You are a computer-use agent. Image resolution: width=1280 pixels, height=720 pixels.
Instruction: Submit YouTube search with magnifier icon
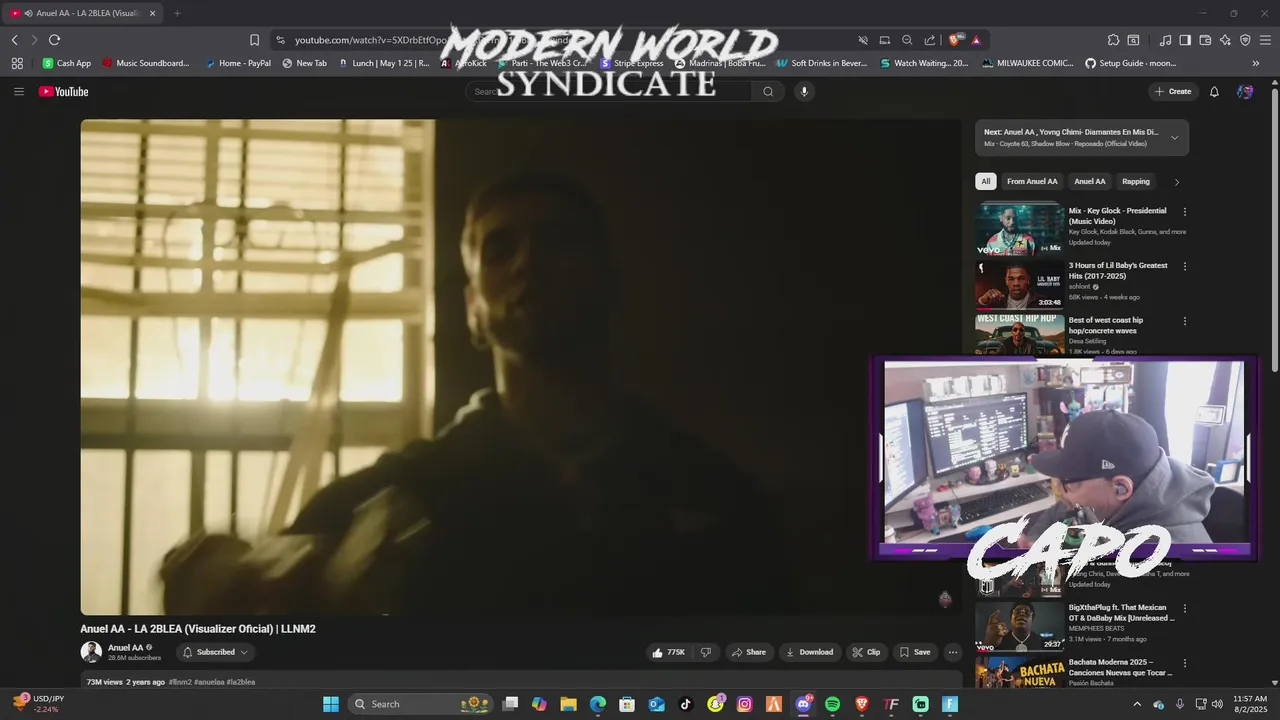click(x=768, y=91)
